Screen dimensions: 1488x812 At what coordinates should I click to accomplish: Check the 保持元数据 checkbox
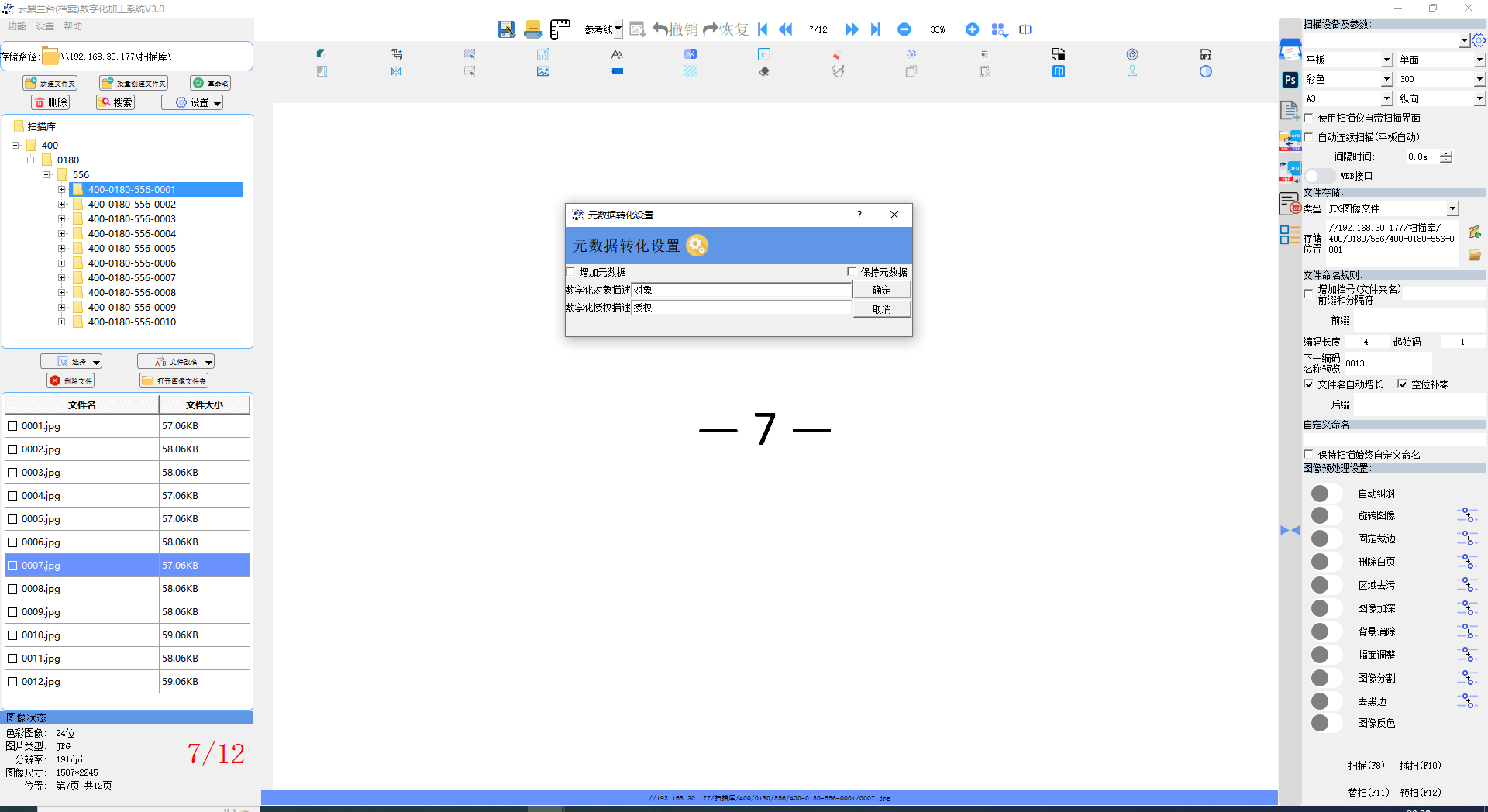coord(852,272)
